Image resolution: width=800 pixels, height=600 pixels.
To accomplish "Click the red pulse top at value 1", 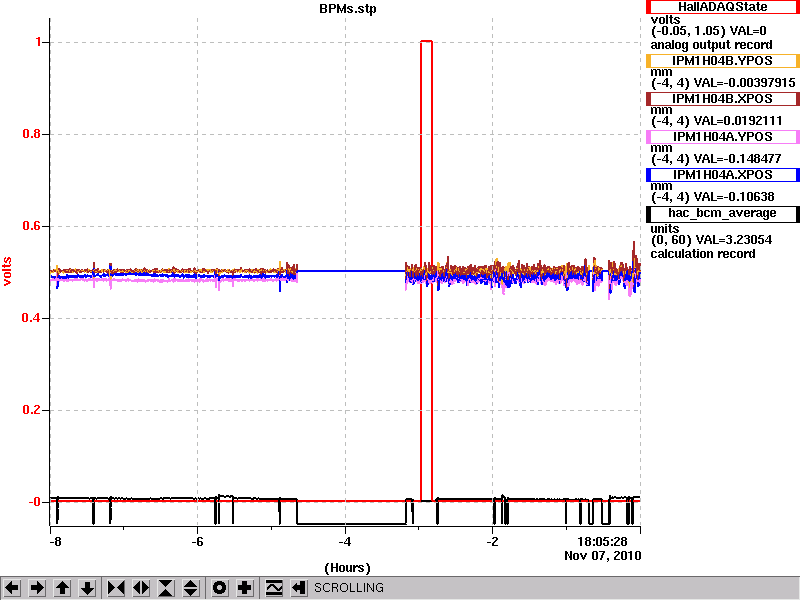I will pos(427,41).
